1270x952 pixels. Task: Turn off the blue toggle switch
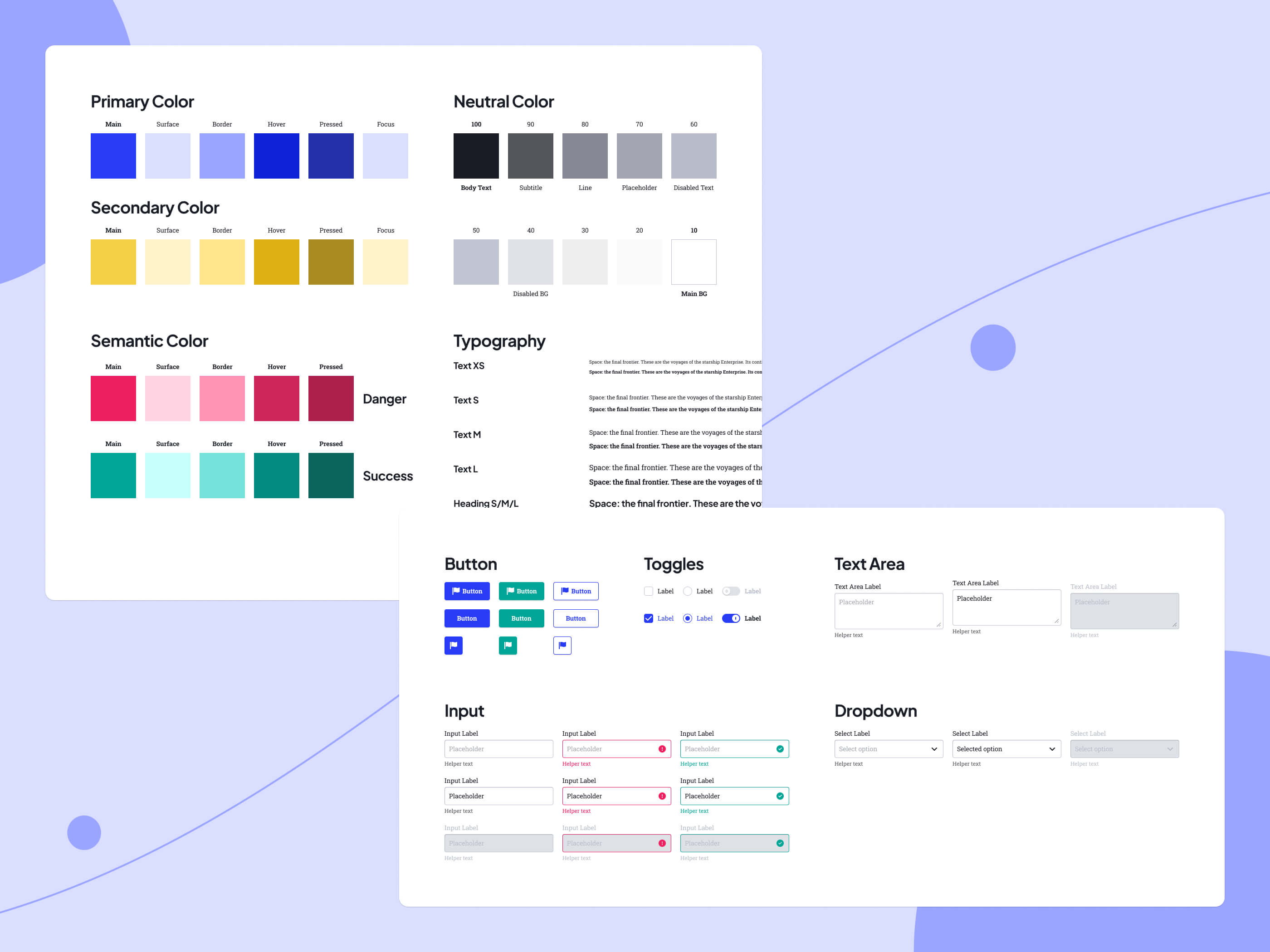[731, 618]
